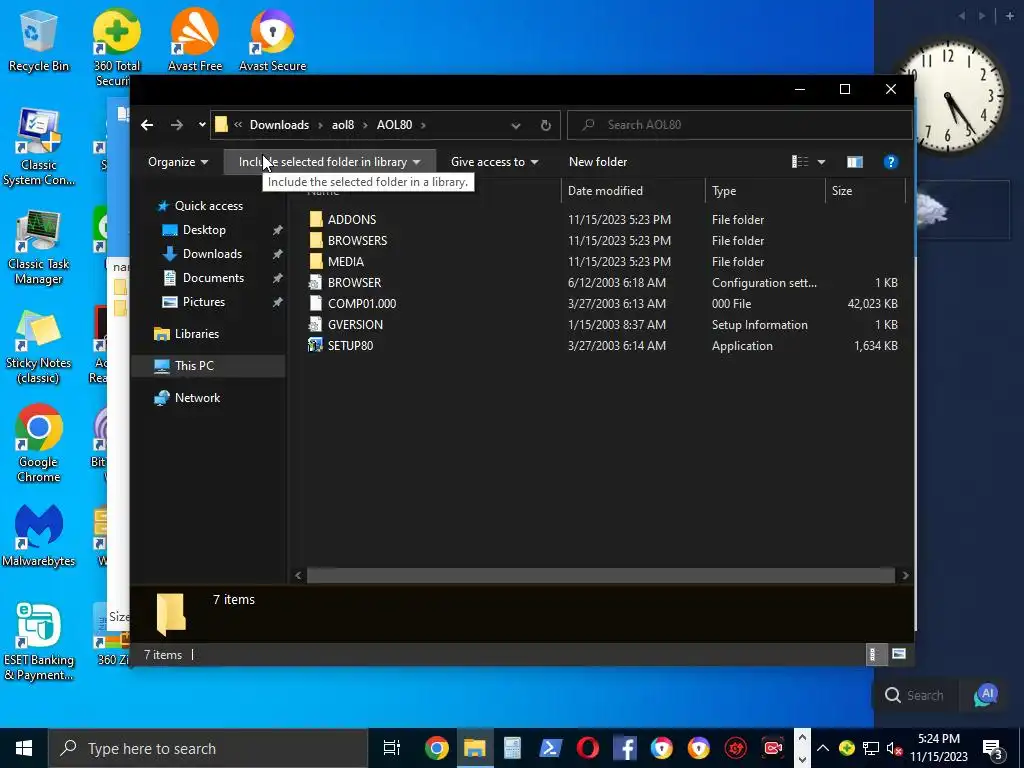1024x768 pixels.
Task: Open the Malwarebytes desktop shortcut
Action: [x=38, y=537]
